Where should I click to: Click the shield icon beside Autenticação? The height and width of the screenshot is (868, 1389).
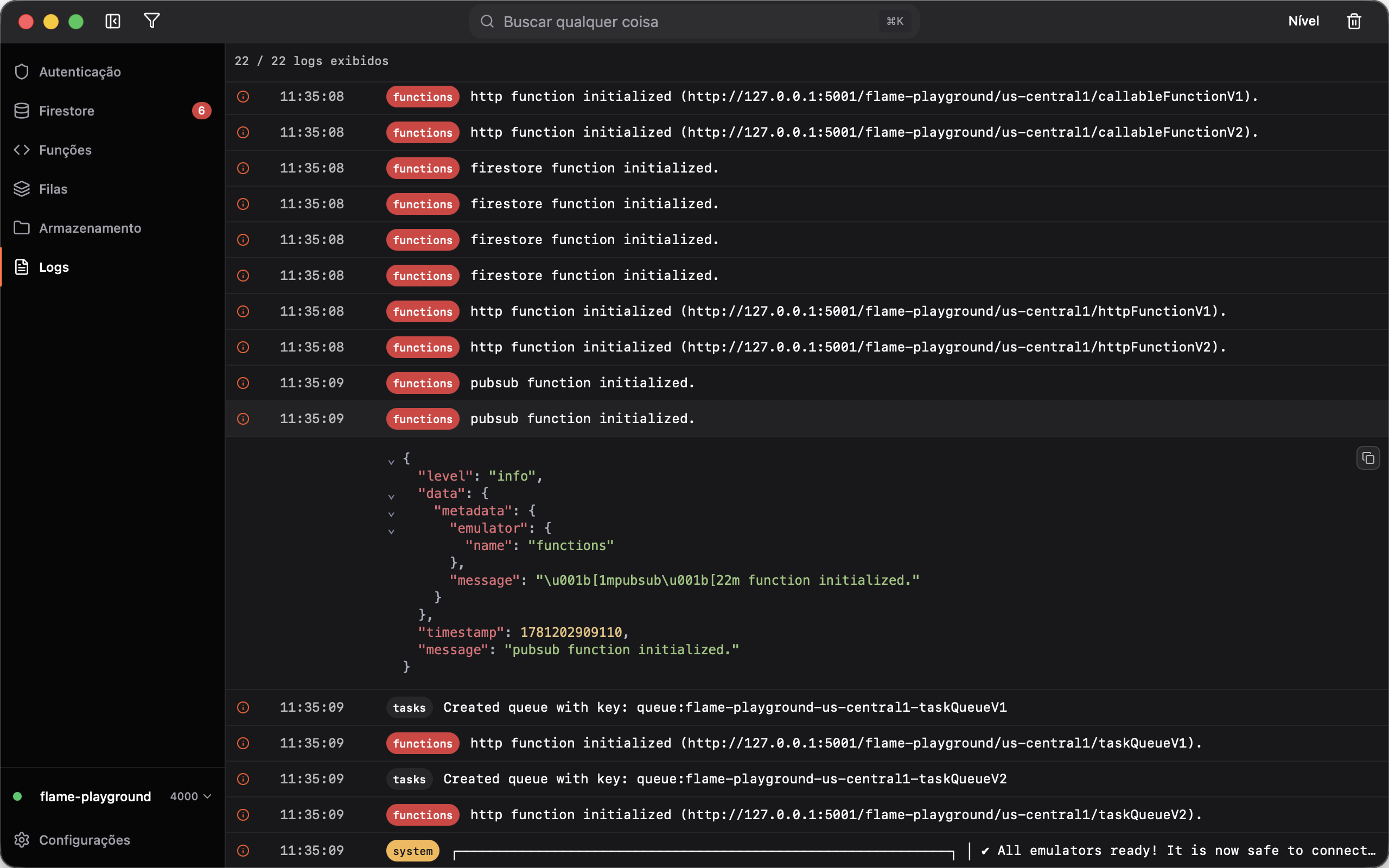click(x=22, y=72)
